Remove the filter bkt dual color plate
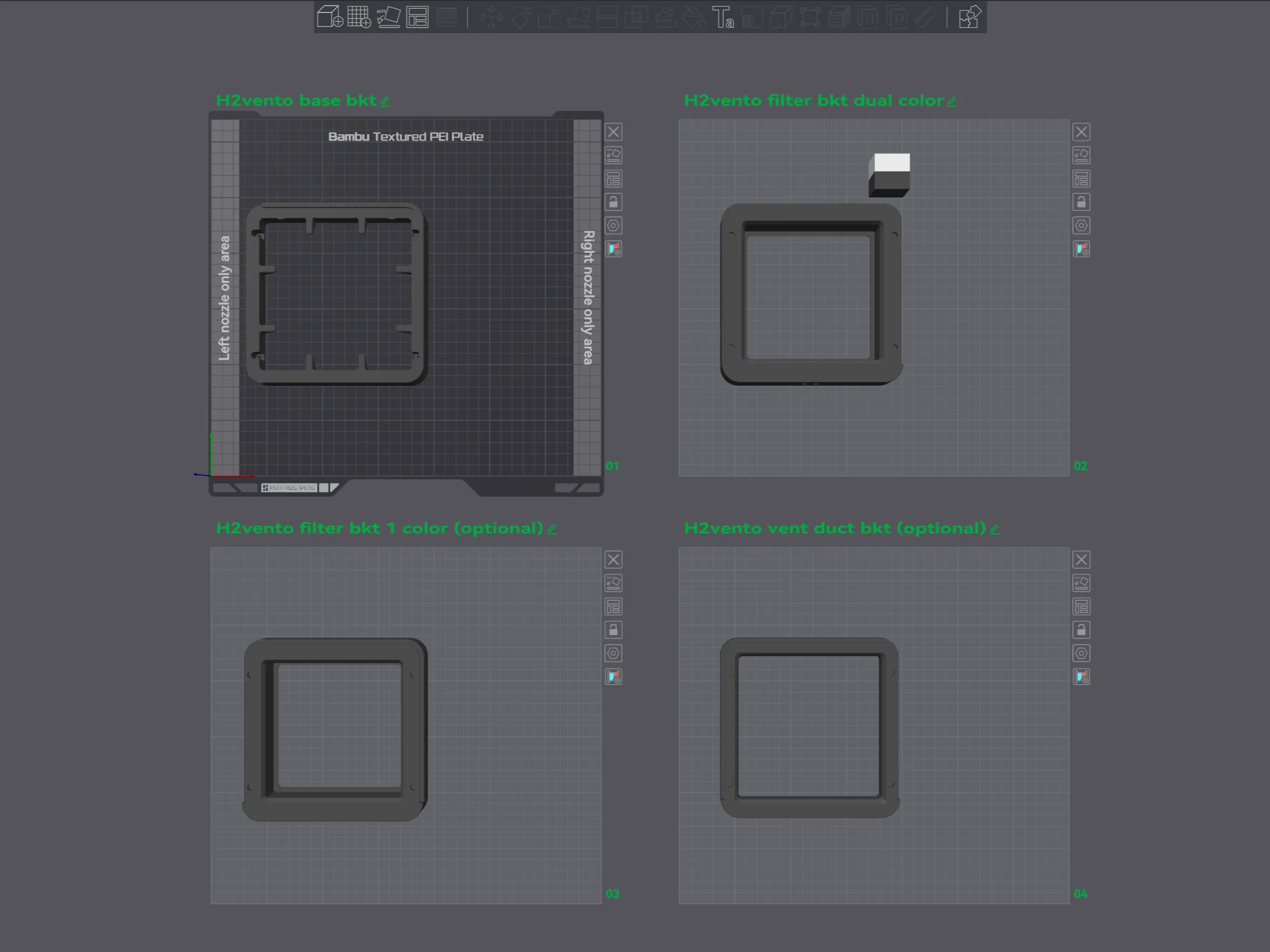This screenshot has width=1270, height=952. (1081, 132)
